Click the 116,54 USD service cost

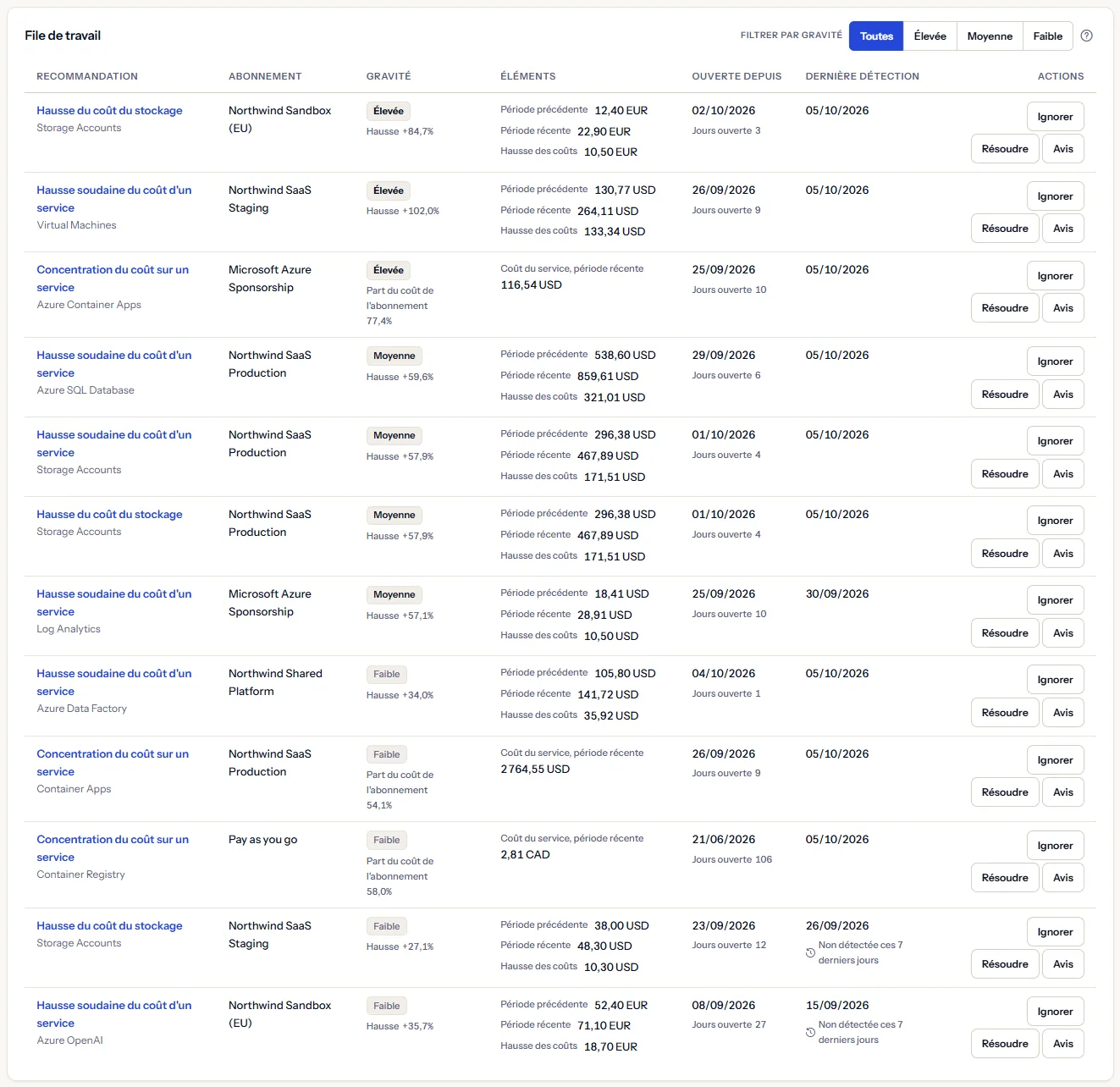(x=531, y=285)
